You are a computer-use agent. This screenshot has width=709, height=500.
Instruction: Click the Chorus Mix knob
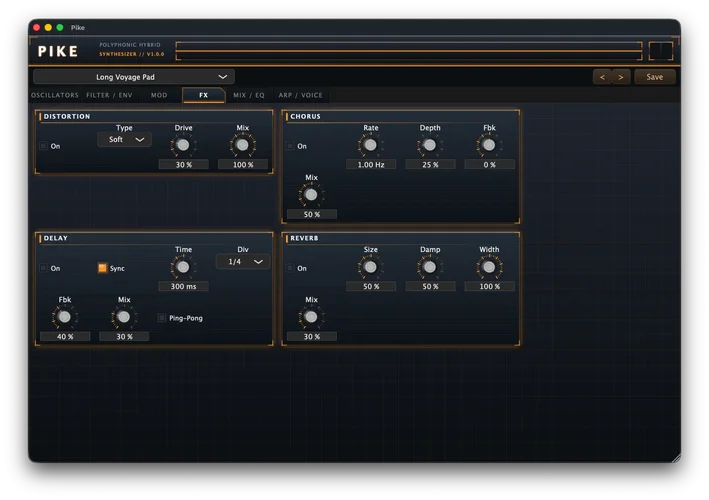311,195
